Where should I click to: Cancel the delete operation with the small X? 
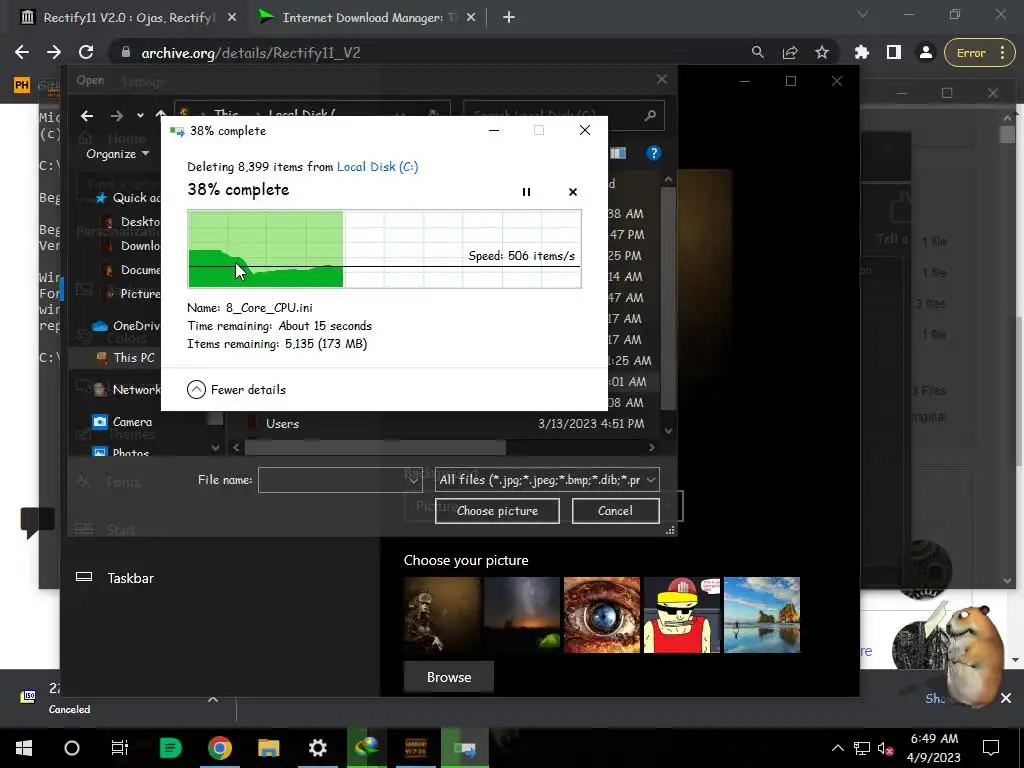(573, 192)
